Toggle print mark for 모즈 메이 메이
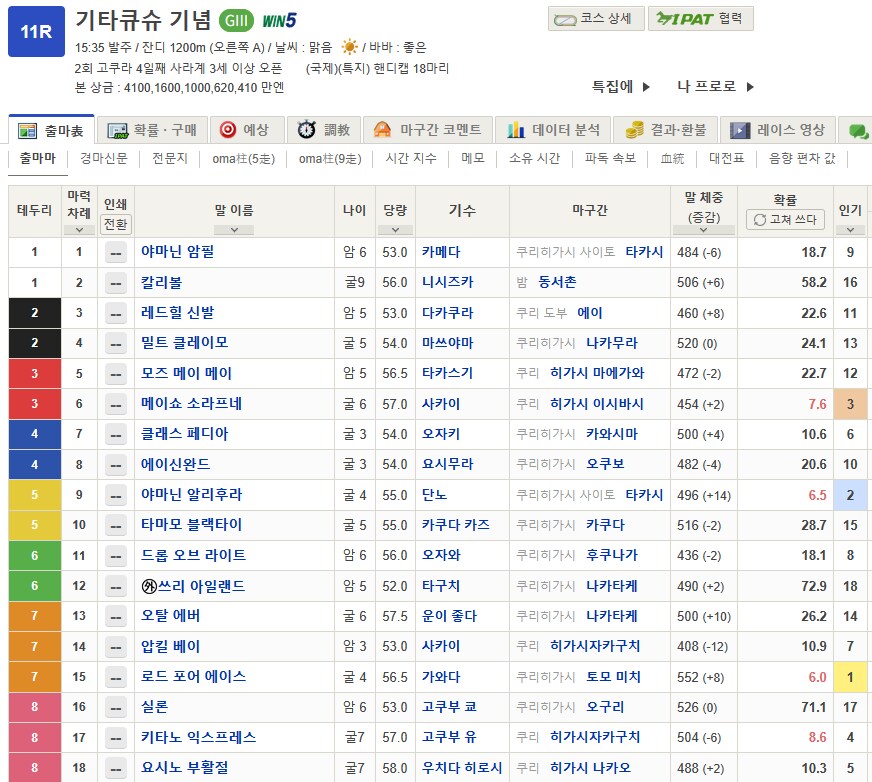Image resolution: width=872 pixels, height=782 pixels. tap(116, 374)
